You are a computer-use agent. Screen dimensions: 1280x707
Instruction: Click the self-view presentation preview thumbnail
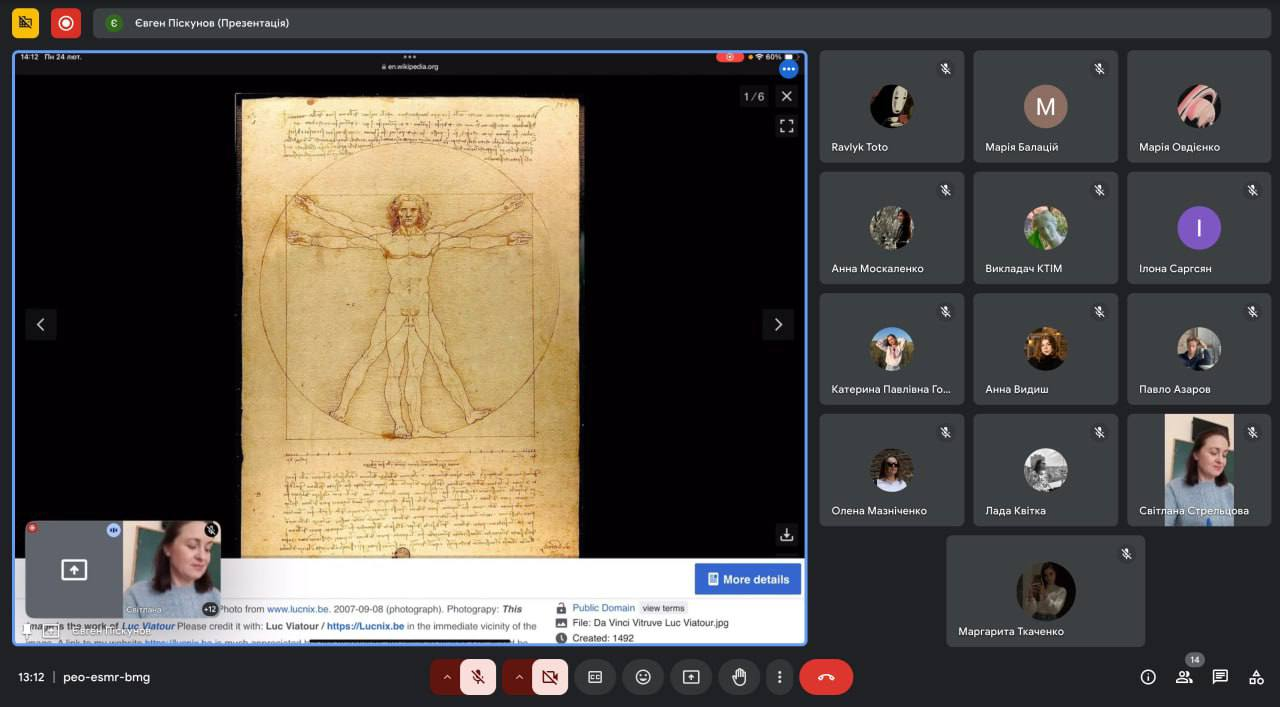tap(74, 569)
